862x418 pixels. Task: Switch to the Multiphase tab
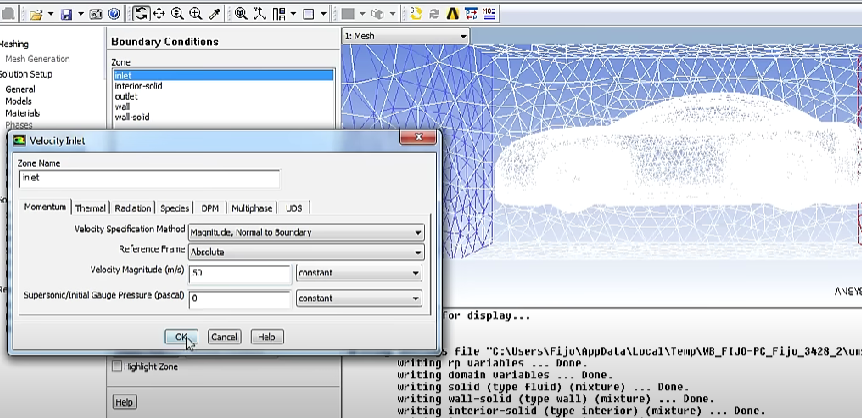pos(251,208)
